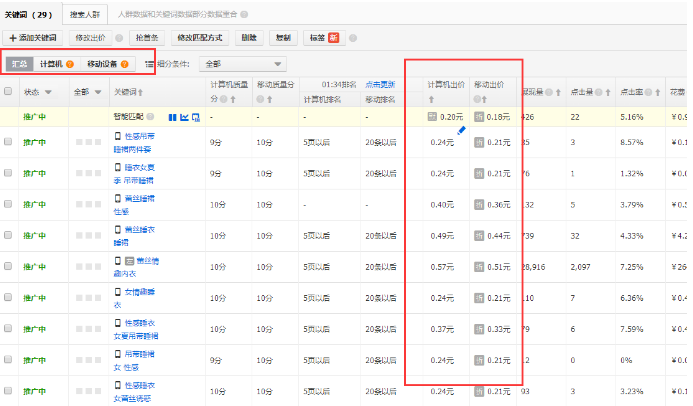Check the row with 0.49元 computer bid
This screenshot has height=406, width=693.
(x=8, y=235)
